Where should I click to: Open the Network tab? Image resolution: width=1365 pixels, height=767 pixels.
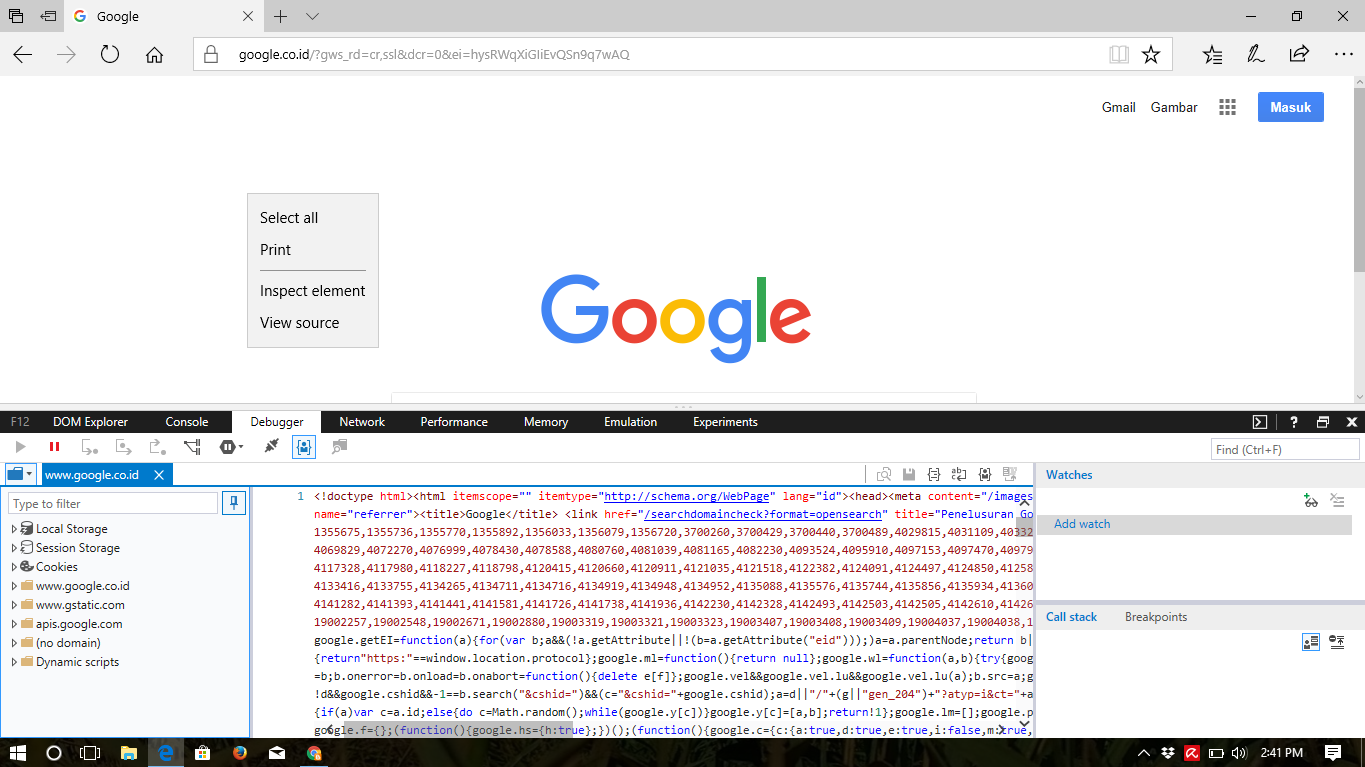(362, 422)
